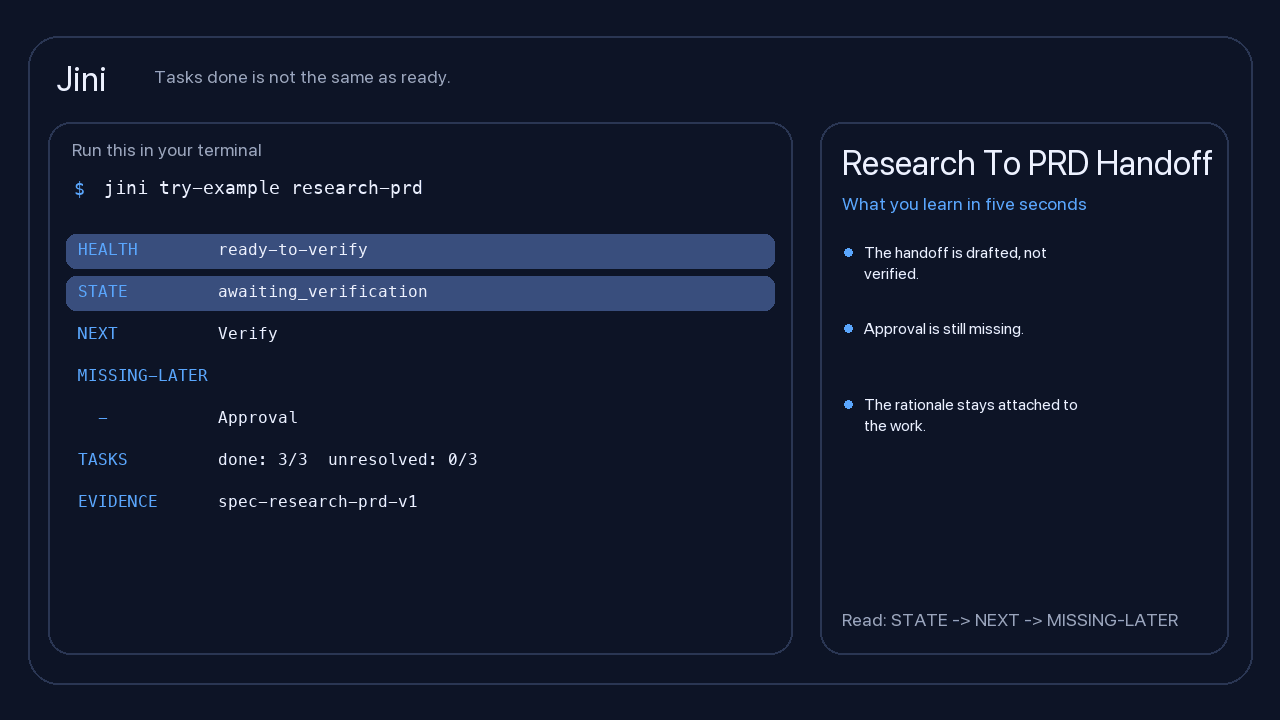
Task: Click the NEXT field label
Action: (x=98, y=334)
